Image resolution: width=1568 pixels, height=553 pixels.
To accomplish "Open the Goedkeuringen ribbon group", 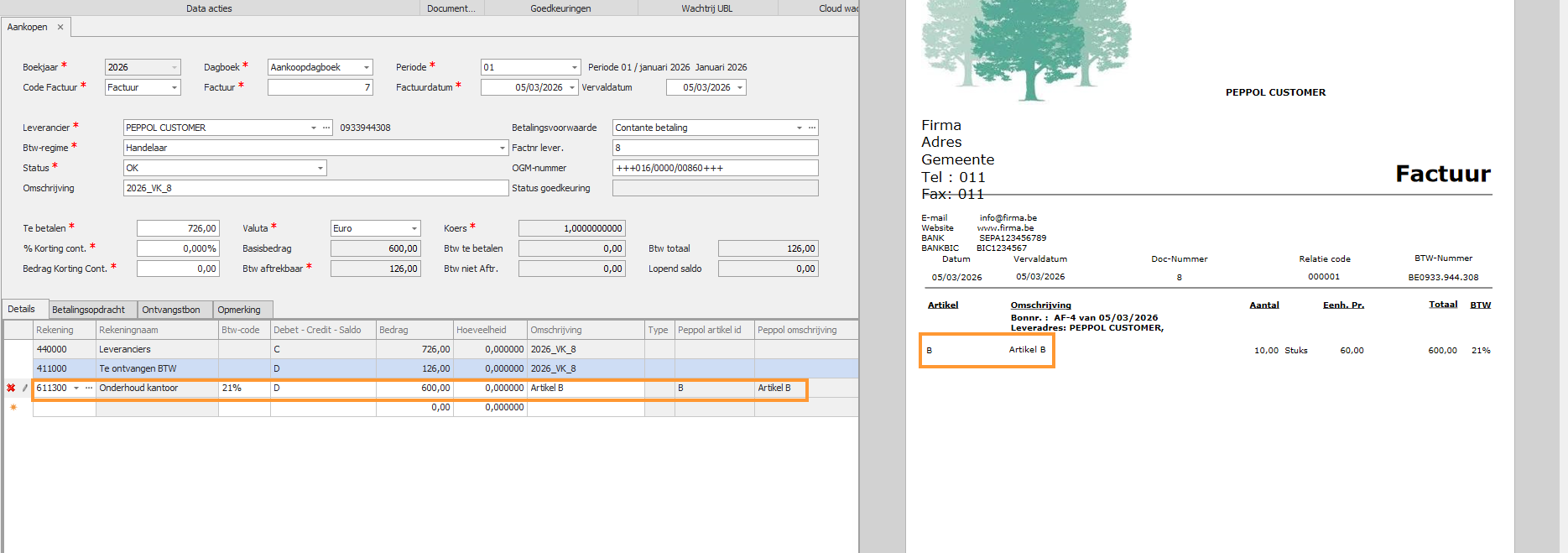I will (x=560, y=8).
